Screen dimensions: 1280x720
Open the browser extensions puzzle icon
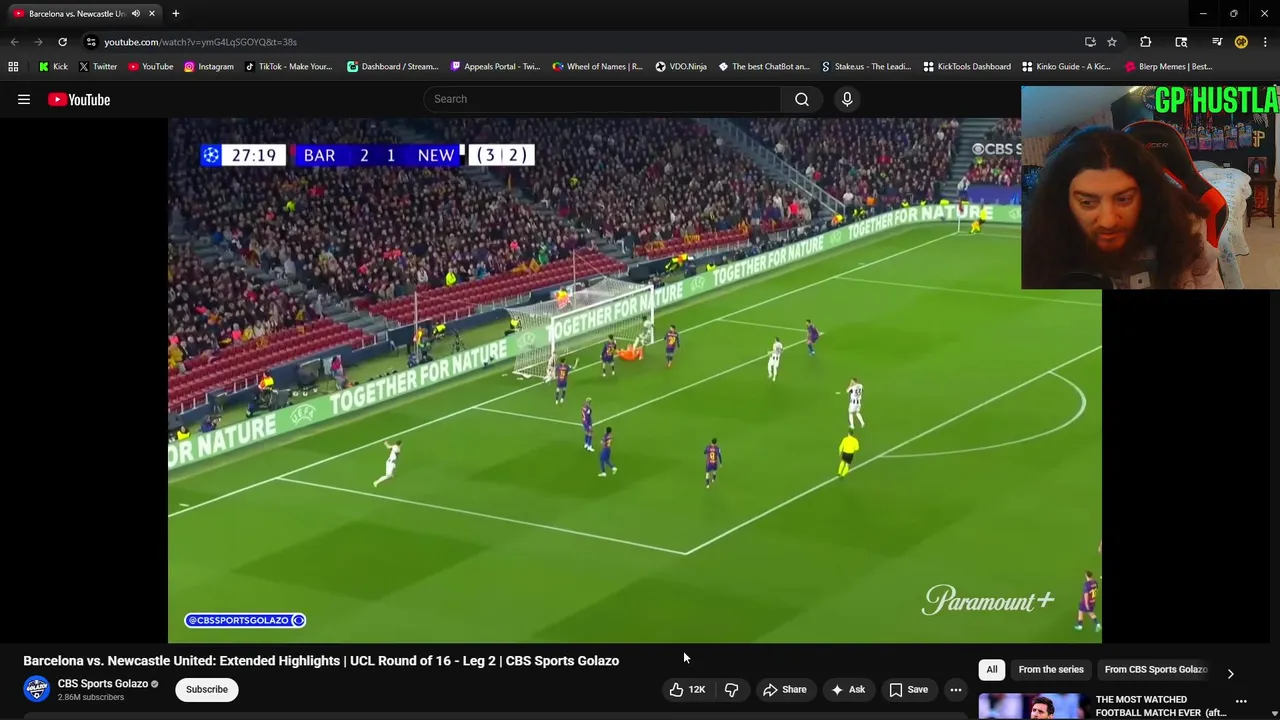[x=1146, y=42]
